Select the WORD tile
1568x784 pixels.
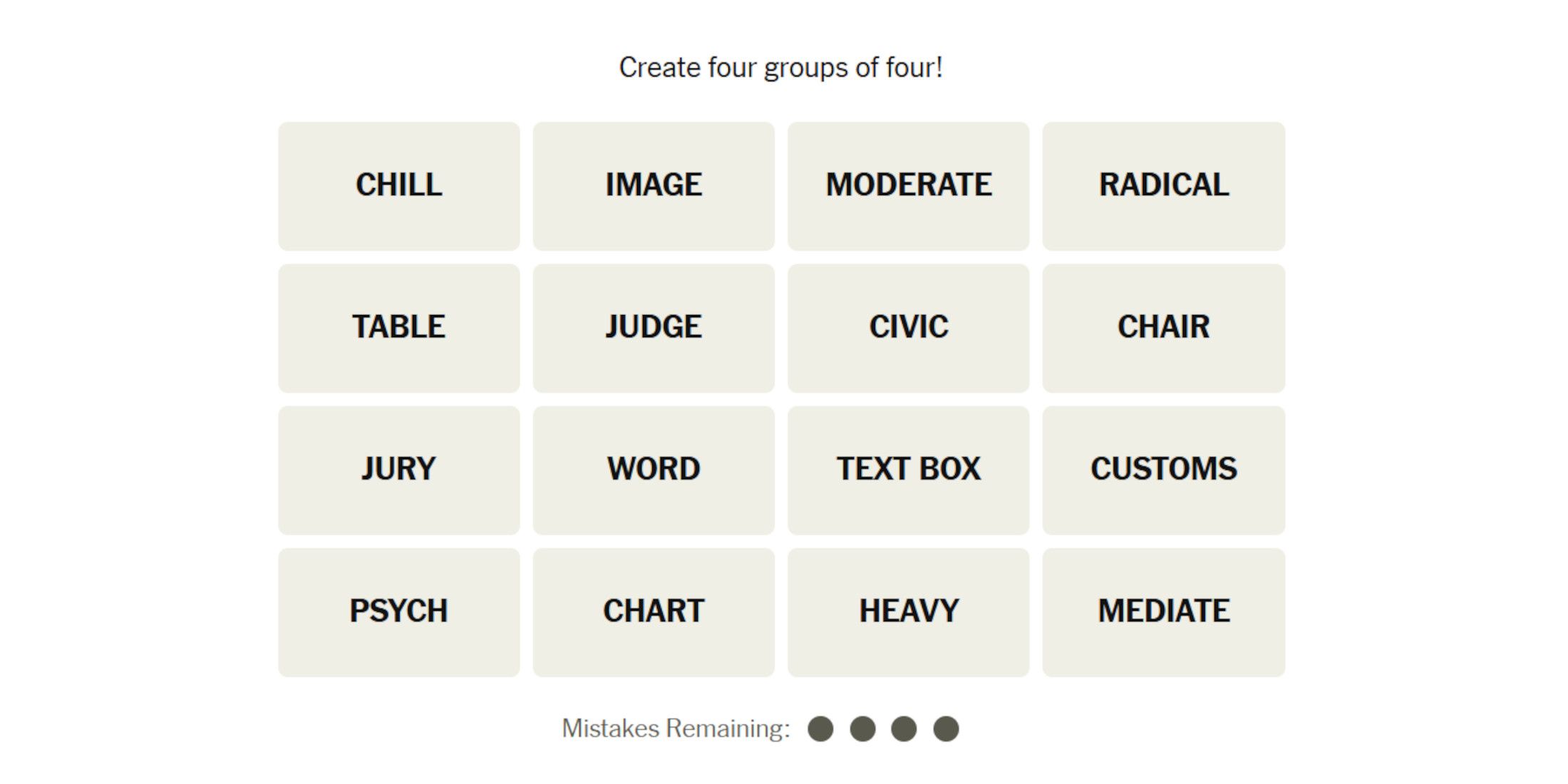click(x=654, y=470)
